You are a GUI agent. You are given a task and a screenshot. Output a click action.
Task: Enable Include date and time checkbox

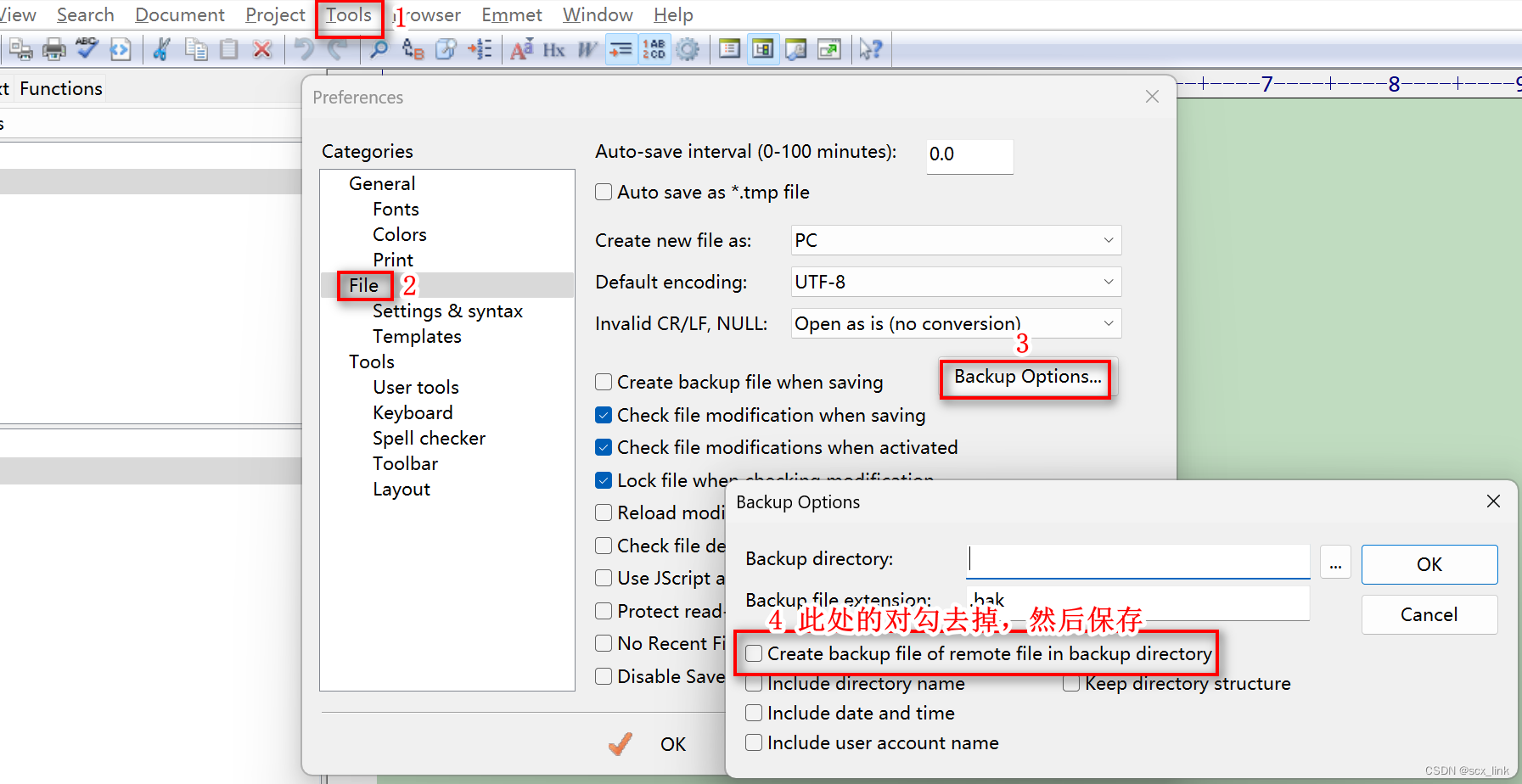pyautogui.click(x=754, y=713)
